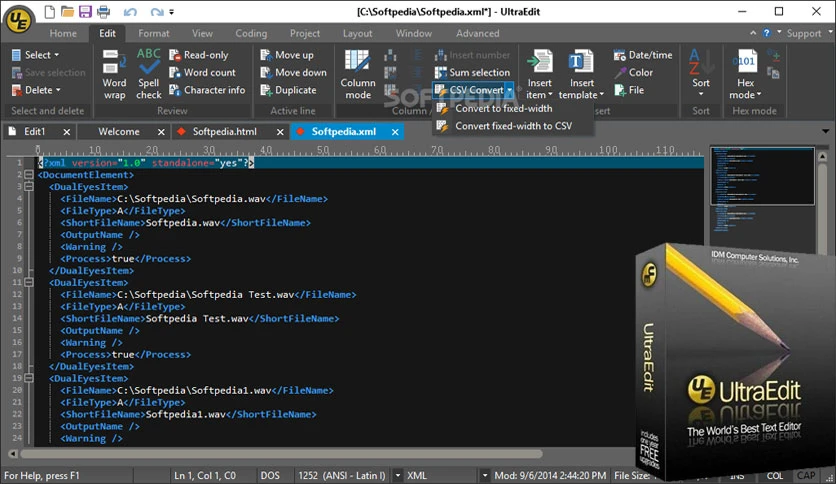Print the document using printer icon
Screen dimensions: 836x484
pos(103,11)
